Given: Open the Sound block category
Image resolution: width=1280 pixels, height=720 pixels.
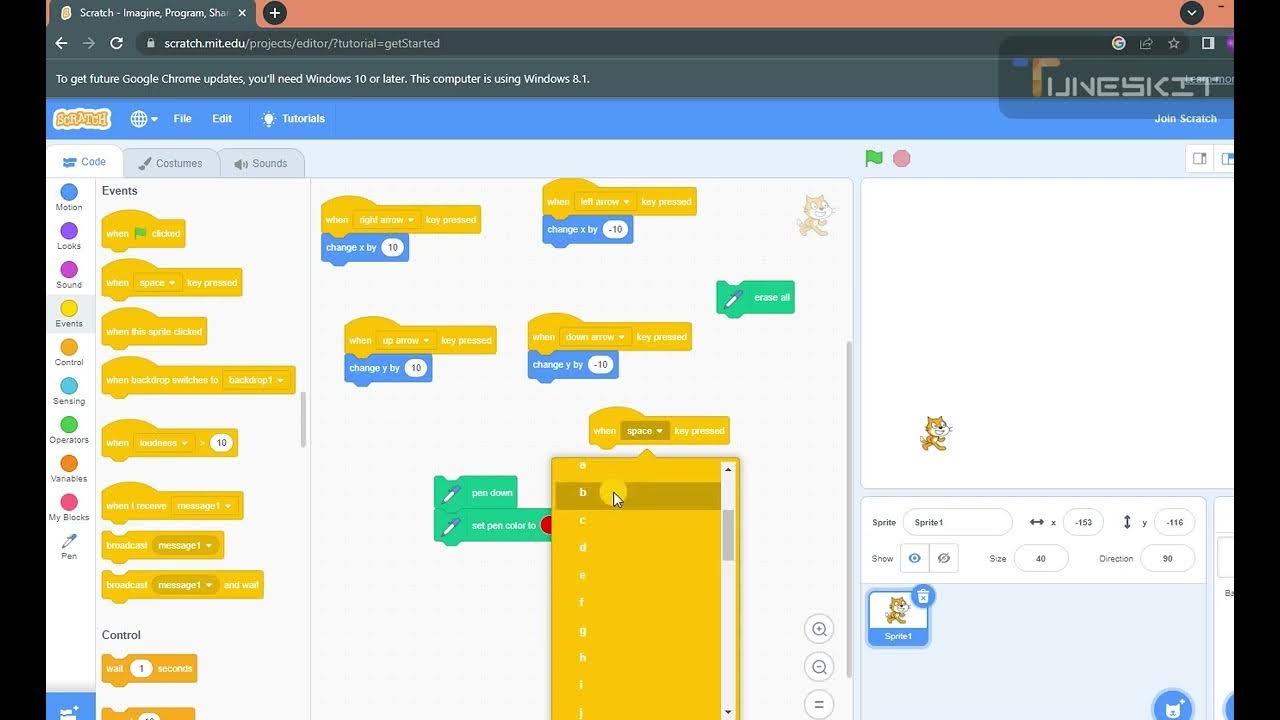Looking at the screenshot, I should coord(69,275).
